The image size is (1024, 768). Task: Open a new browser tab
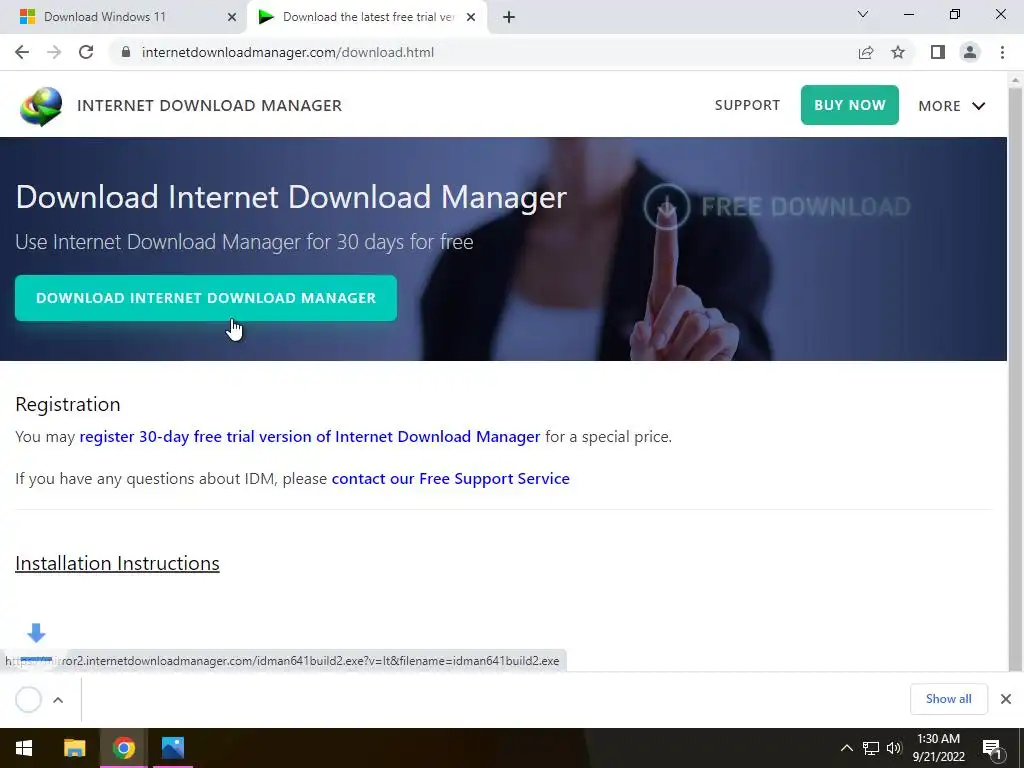point(509,18)
